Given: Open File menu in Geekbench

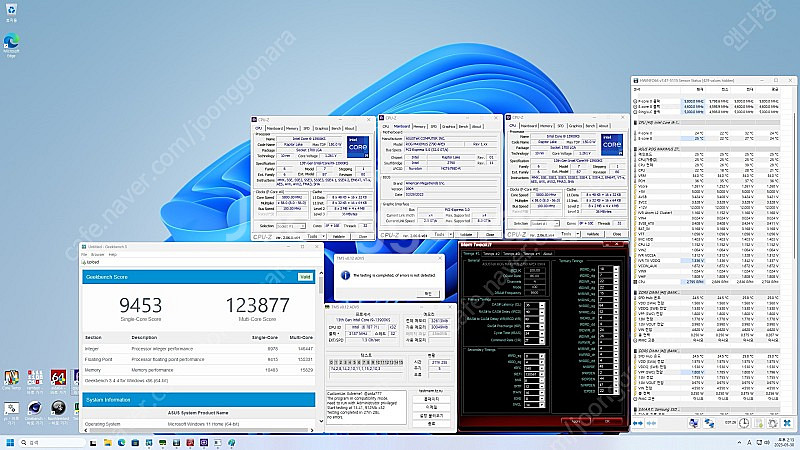Looking at the screenshot, I should click(x=84, y=254).
